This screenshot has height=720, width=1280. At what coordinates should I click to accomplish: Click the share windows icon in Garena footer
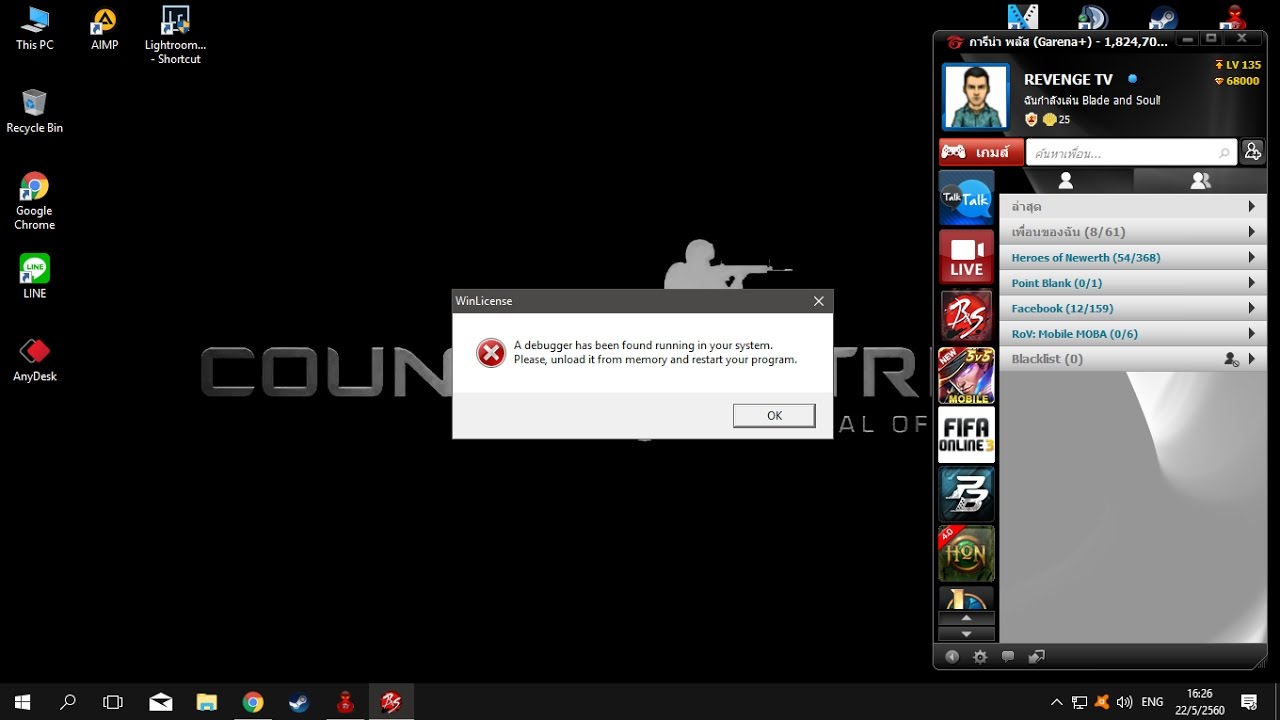click(1037, 657)
